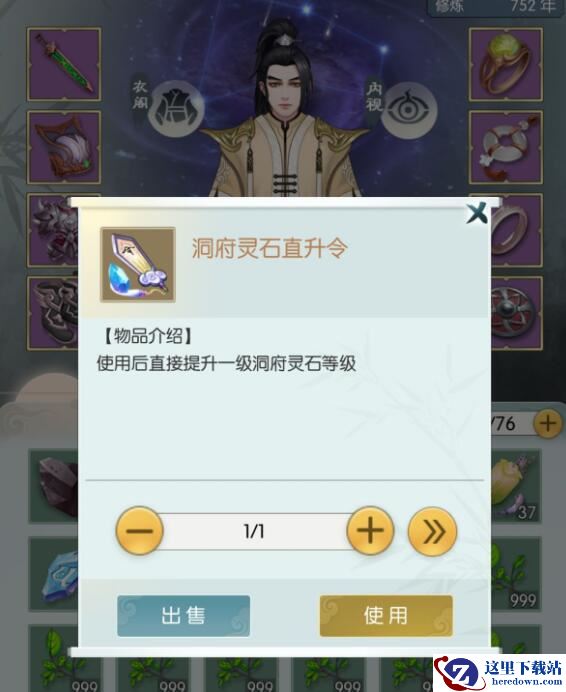Decrease quantity with the minus button
Image resolution: width=566 pixels, height=692 pixels.
pyautogui.click(x=140, y=530)
